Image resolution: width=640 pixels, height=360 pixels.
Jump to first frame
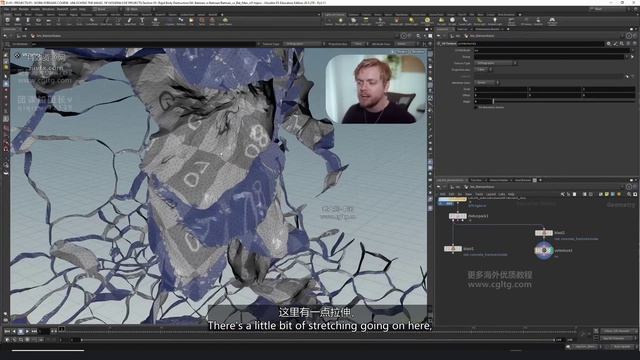(x=7, y=331)
